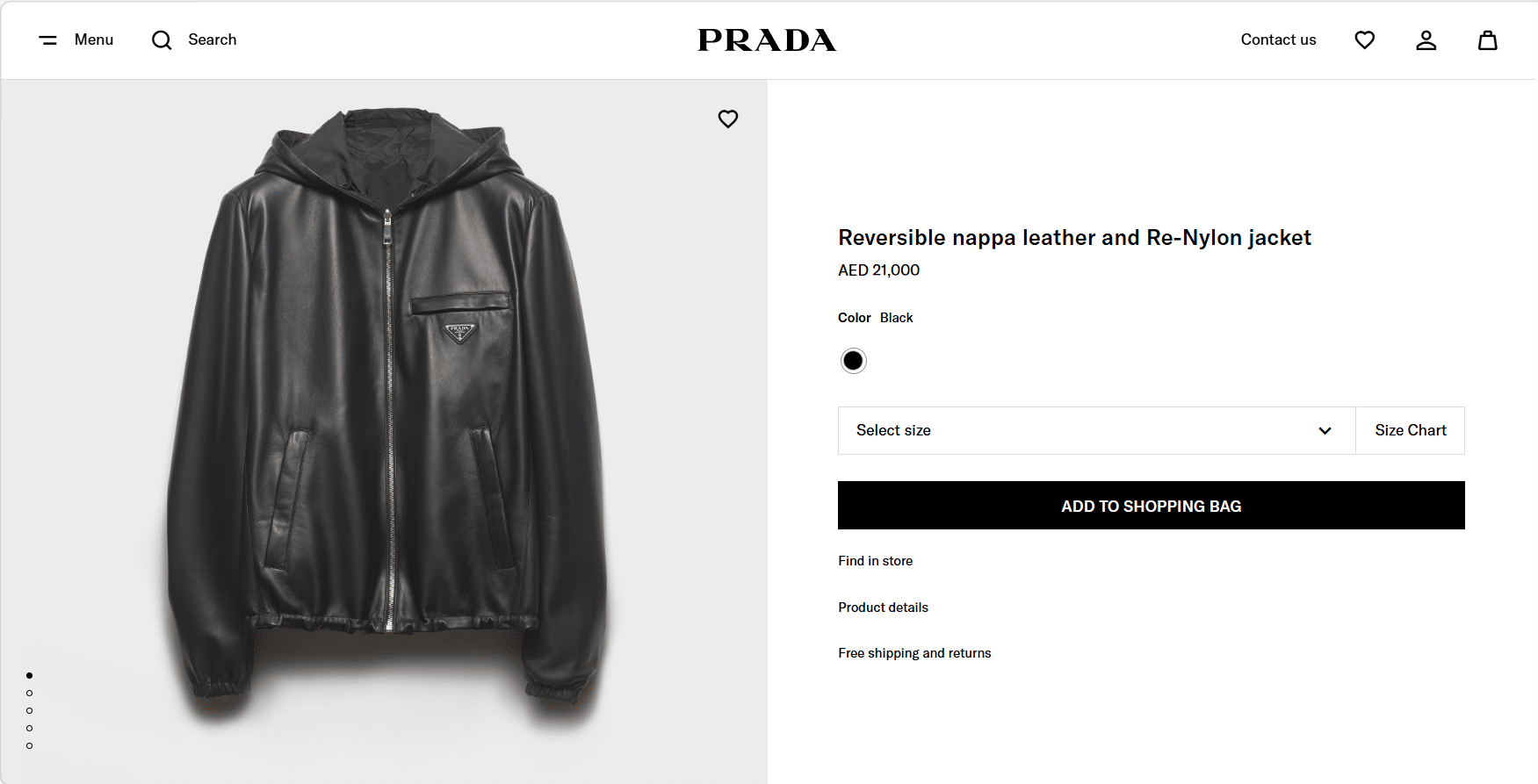This screenshot has height=784, width=1538.
Task: Click Add to Shopping Bag button
Action: pyautogui.click(x=1151, y=506)
